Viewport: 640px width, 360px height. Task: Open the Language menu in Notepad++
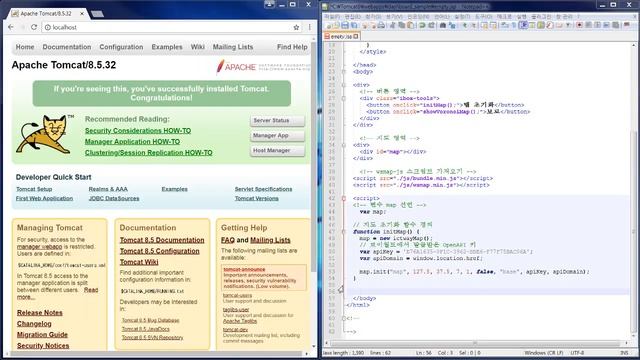pos(441,17)
